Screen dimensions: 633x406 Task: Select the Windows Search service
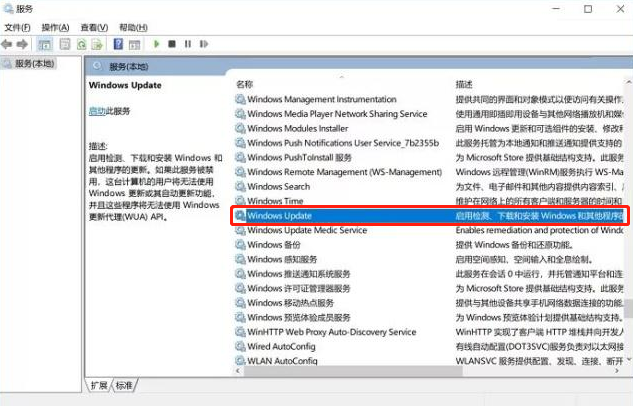(430, 186)
